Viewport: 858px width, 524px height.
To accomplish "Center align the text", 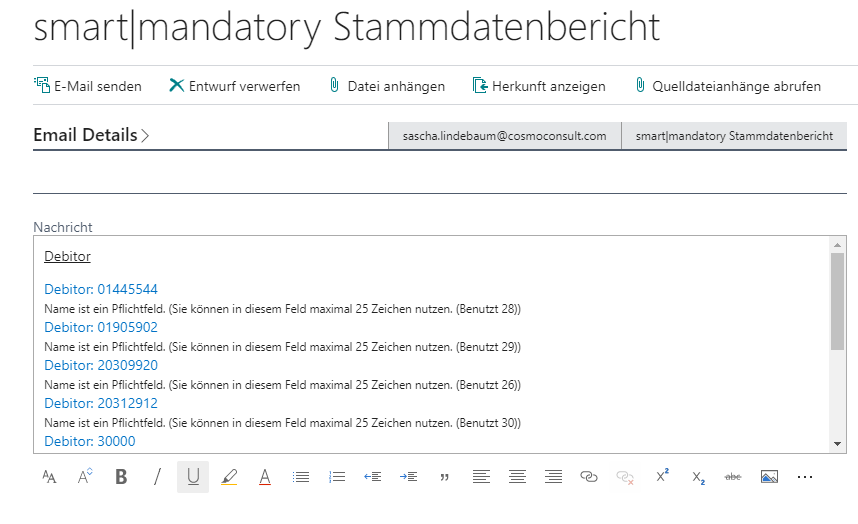I will 517,477.
